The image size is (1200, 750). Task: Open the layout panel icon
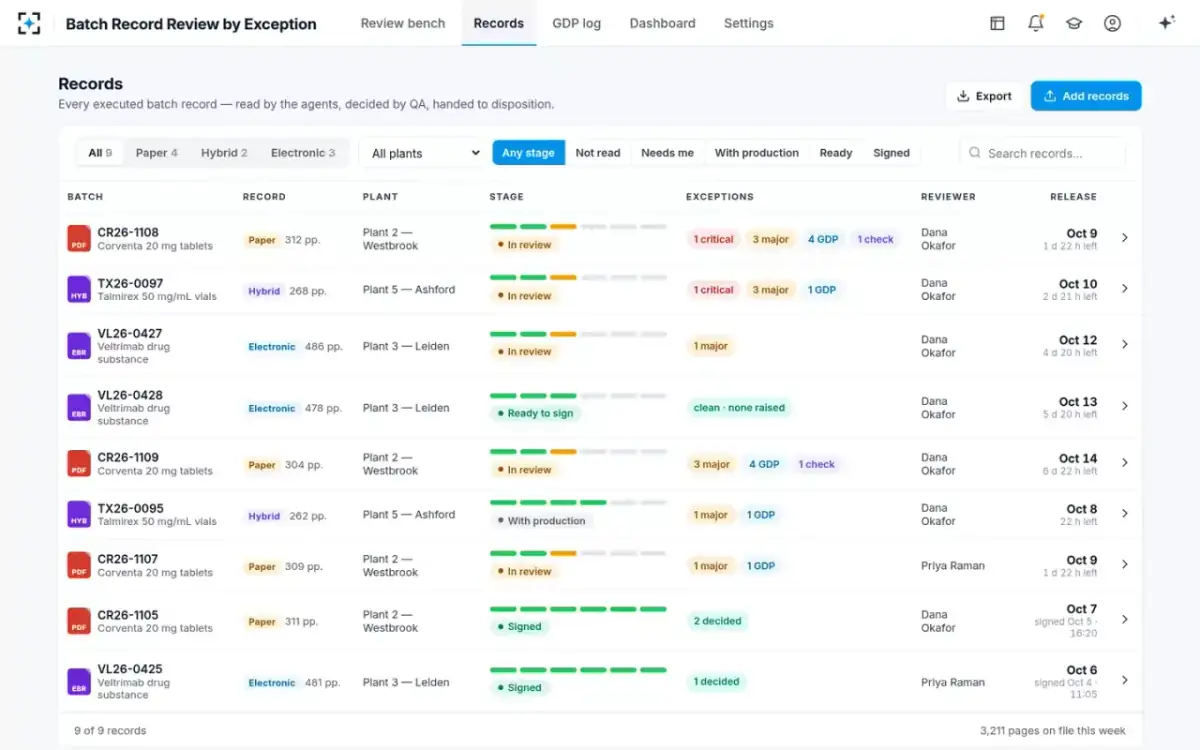(x=997, y=23)
